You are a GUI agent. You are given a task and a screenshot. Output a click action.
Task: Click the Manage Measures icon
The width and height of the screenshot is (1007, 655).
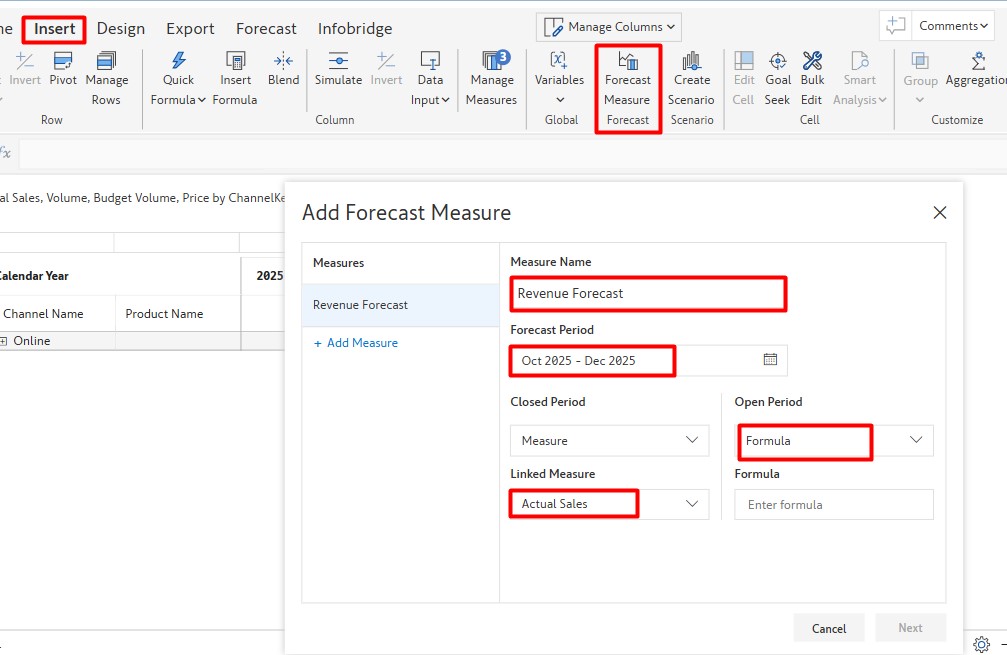click(x=491, y=62)
